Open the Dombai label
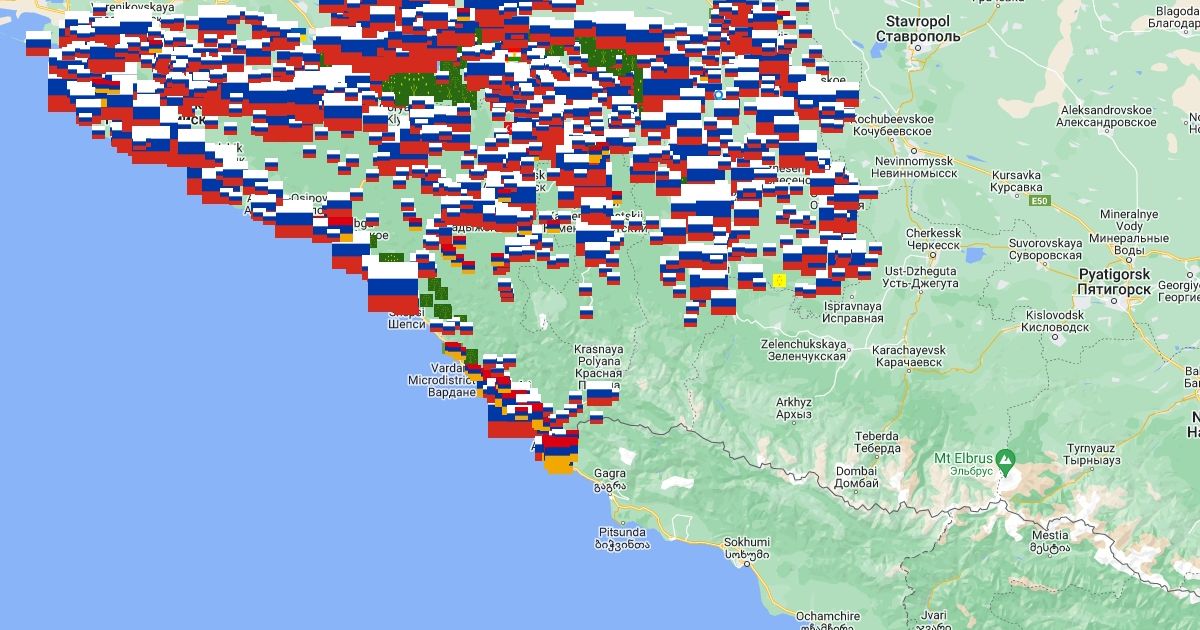The width and height of the screenshot is (1200, 630). [857, 477]
